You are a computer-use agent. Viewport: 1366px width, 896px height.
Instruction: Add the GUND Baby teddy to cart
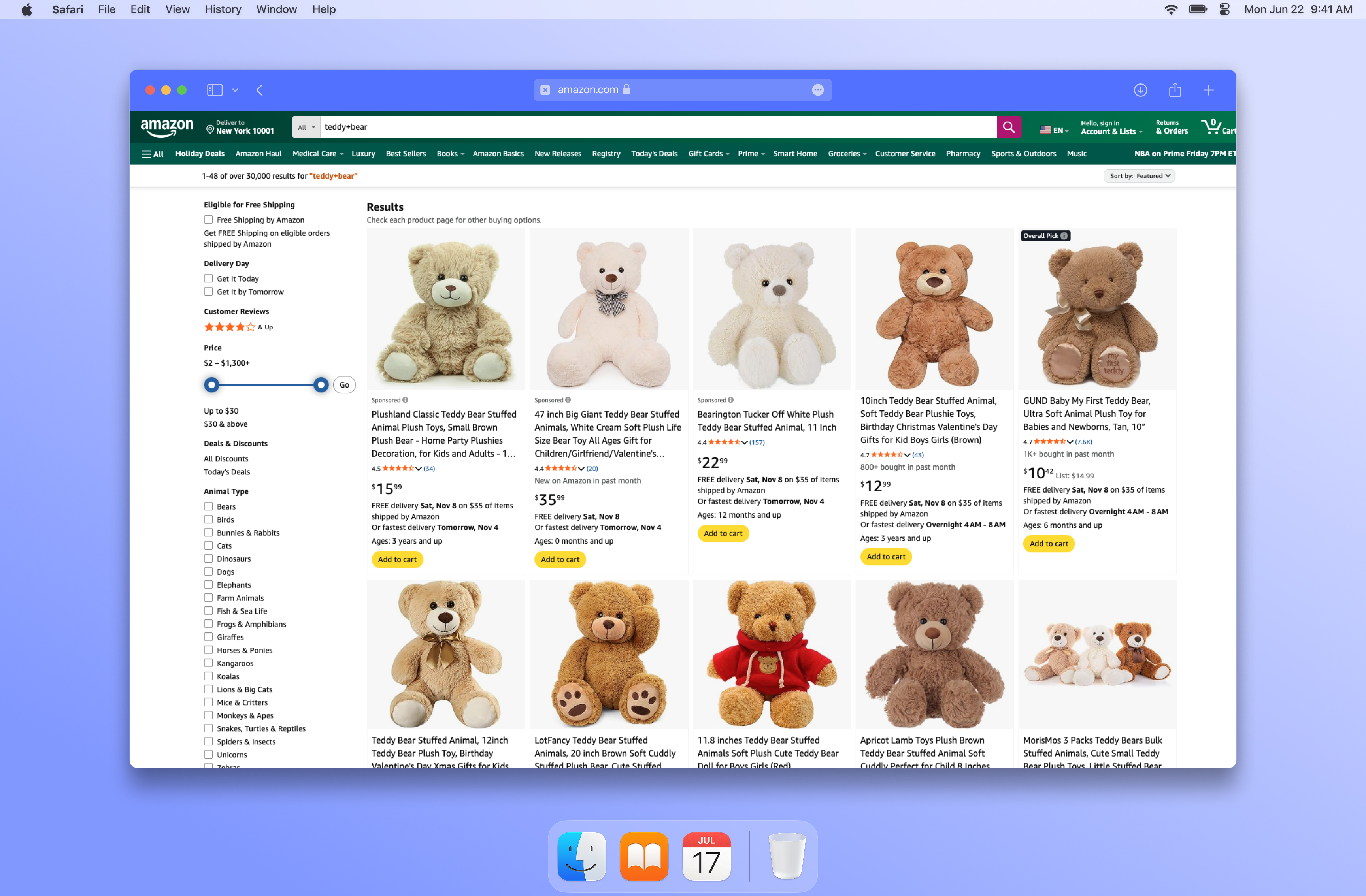pos(1048,543)
